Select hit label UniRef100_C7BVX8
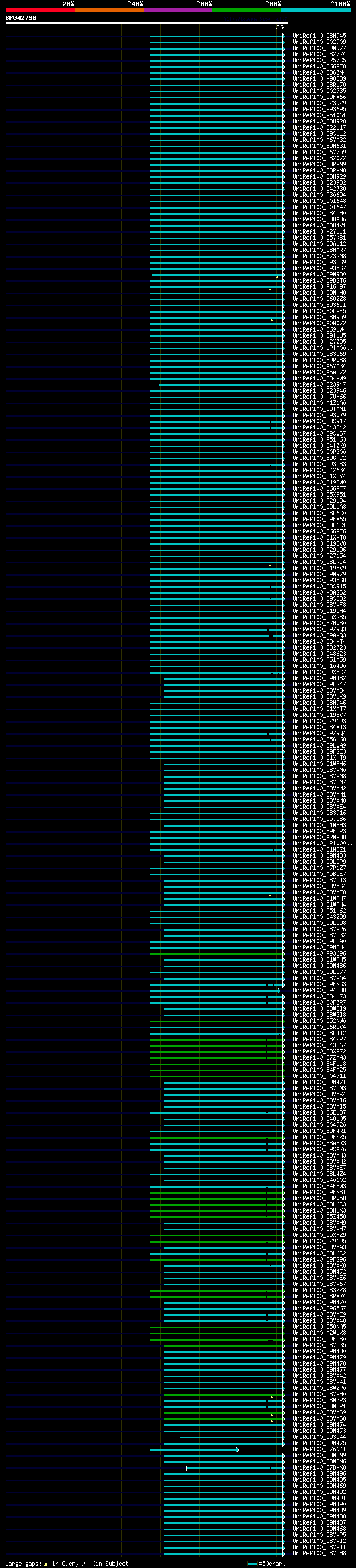The image size is (356, 1568). [x=319, y=1467]
